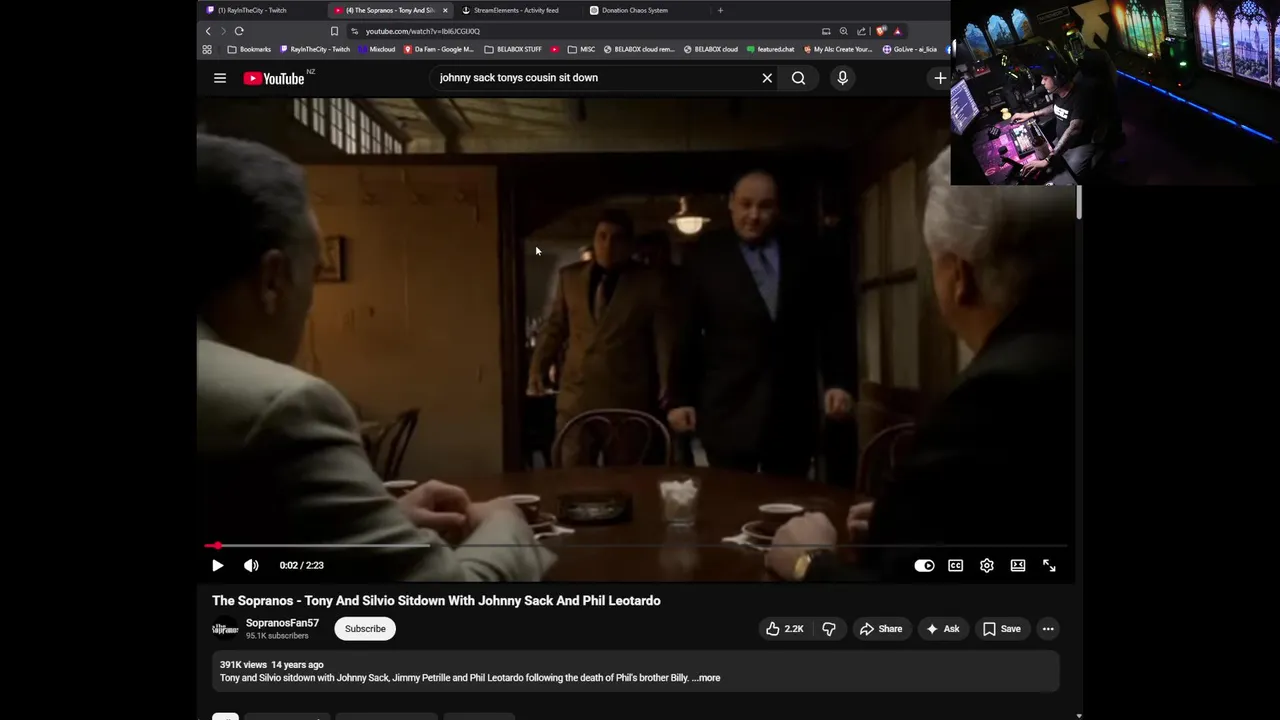Reload the current page
This screenshot has height=720, width=1280.
point(239,31)
